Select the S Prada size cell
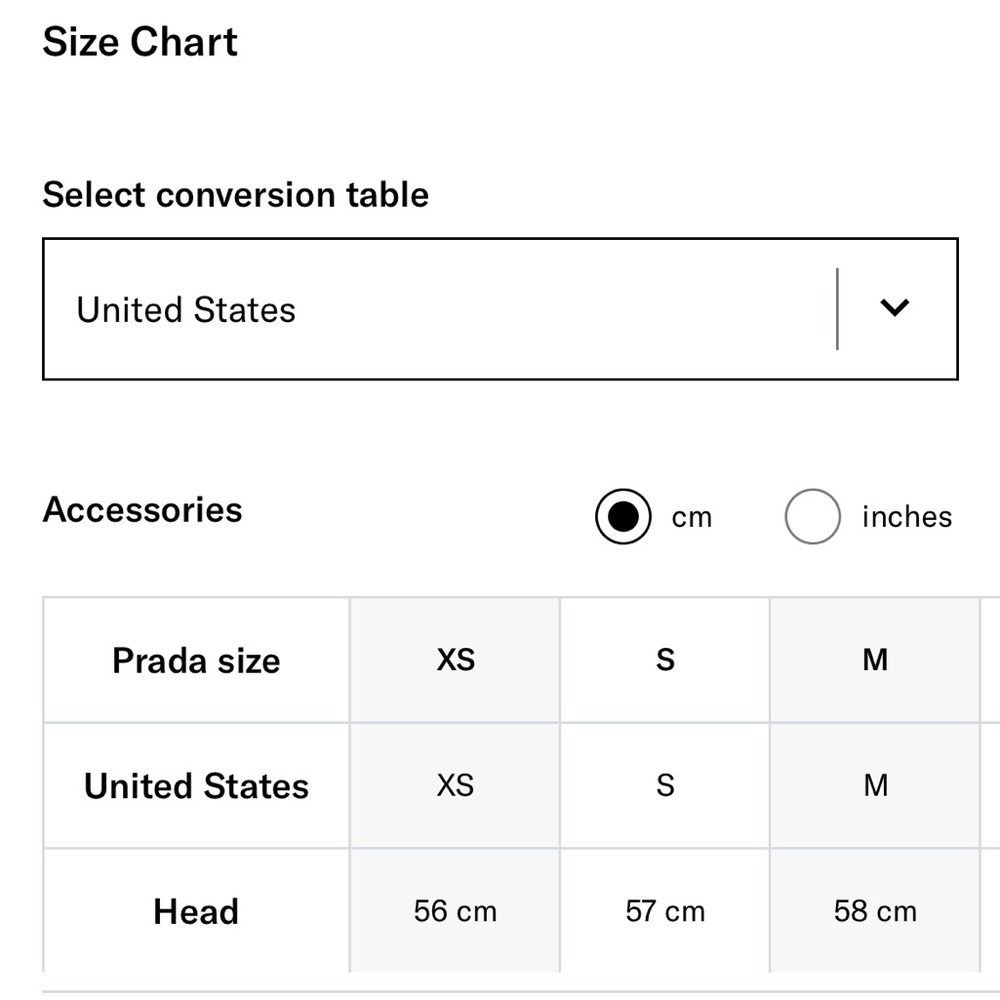The image size is (1000, 1000). [x=665, y=660]
